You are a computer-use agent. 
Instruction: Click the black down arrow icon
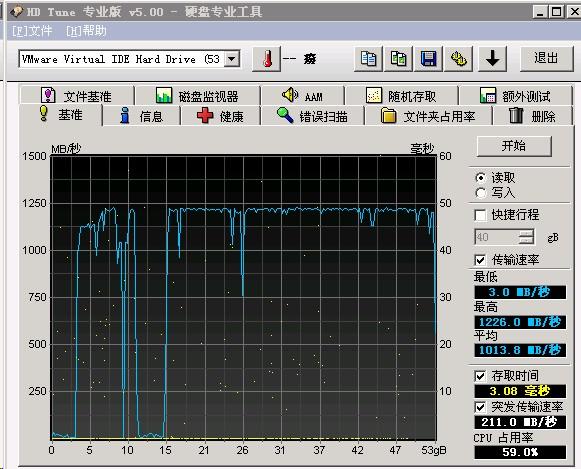(x=492, y=59)
